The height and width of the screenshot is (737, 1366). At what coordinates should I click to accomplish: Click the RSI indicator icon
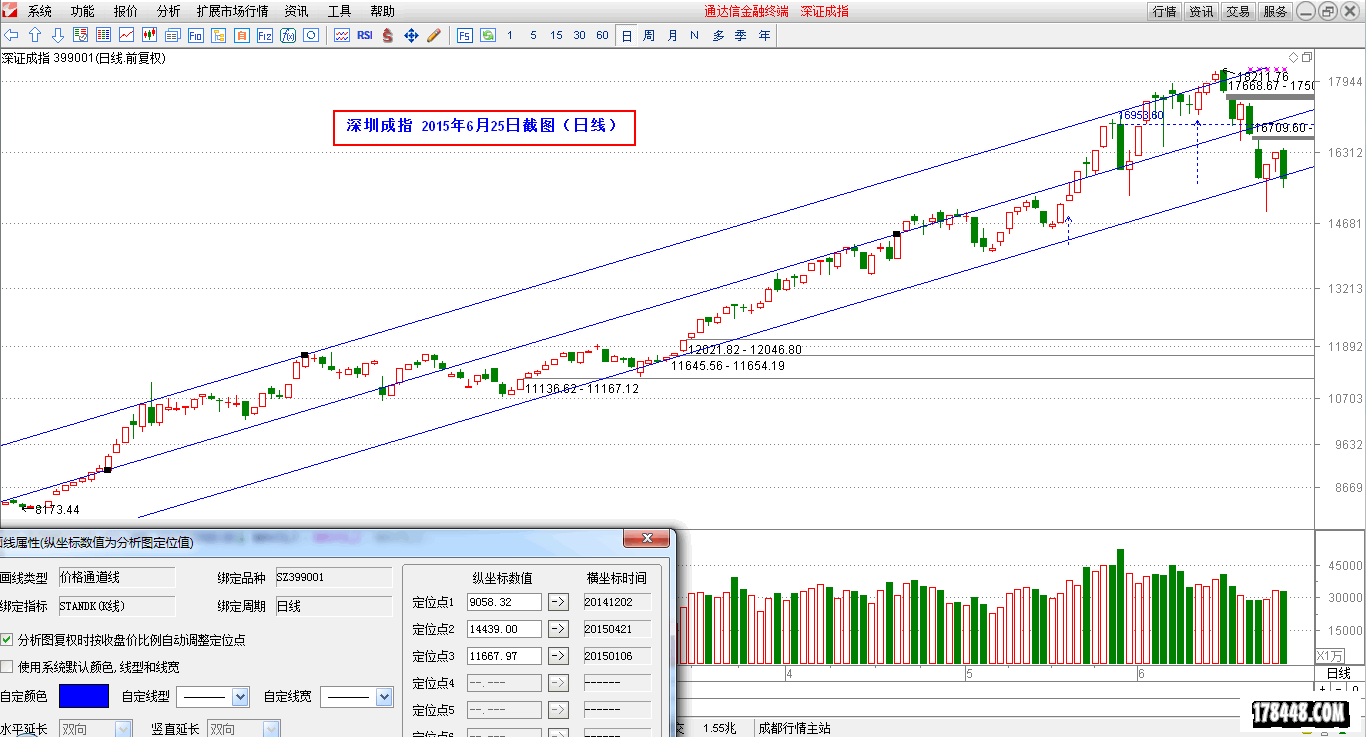point(365,35)
